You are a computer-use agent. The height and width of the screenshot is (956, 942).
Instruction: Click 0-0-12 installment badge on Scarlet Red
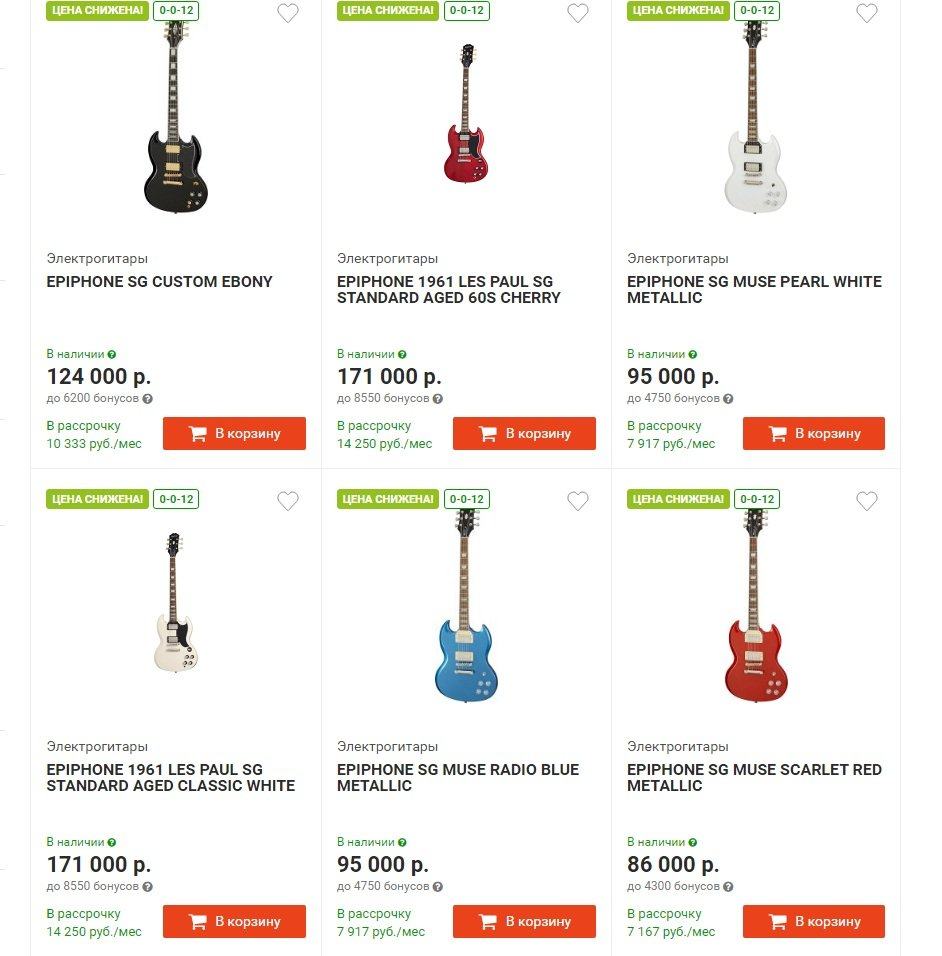click(757, 499)
